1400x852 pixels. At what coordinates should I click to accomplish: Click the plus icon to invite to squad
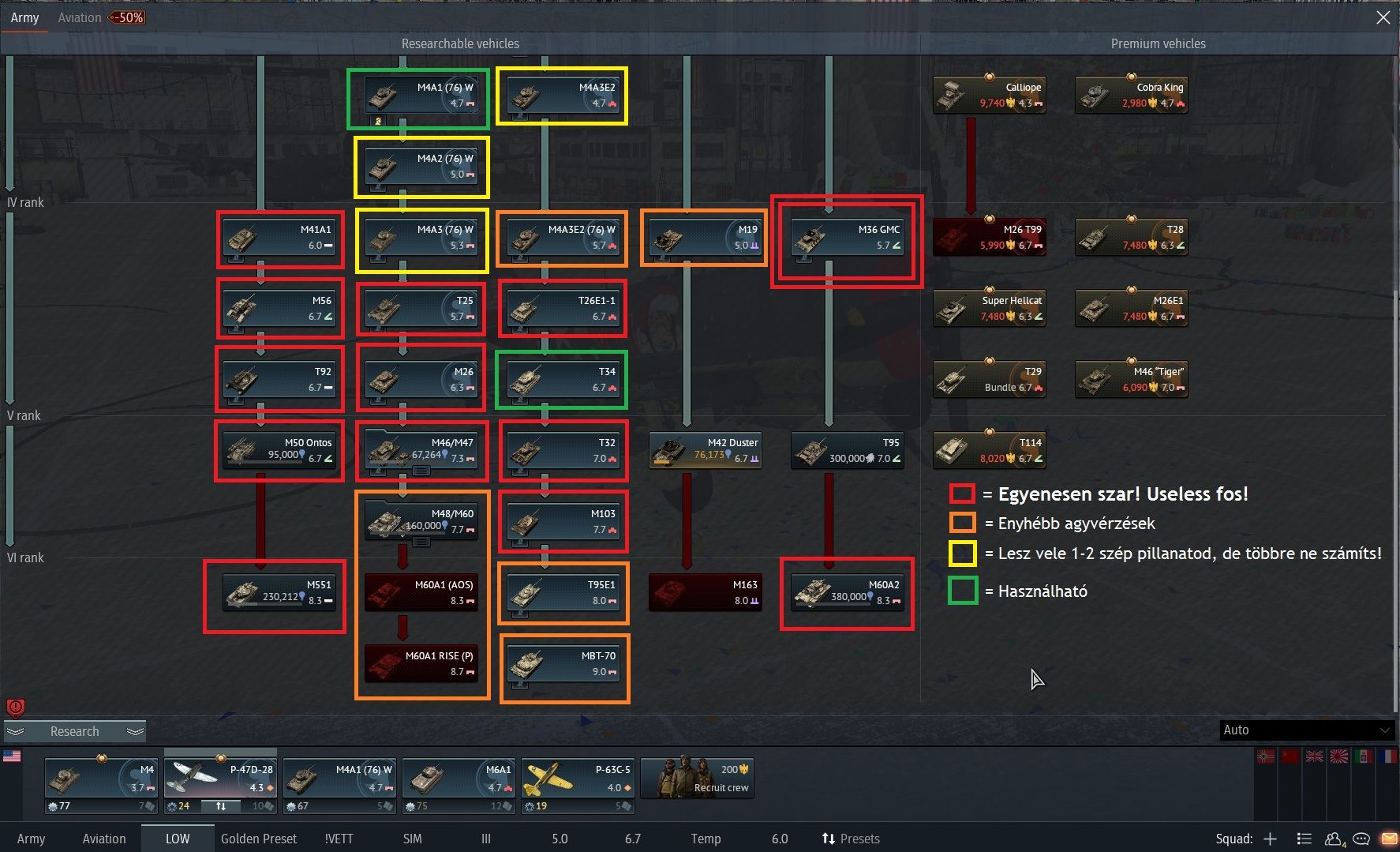[1270, 839]
